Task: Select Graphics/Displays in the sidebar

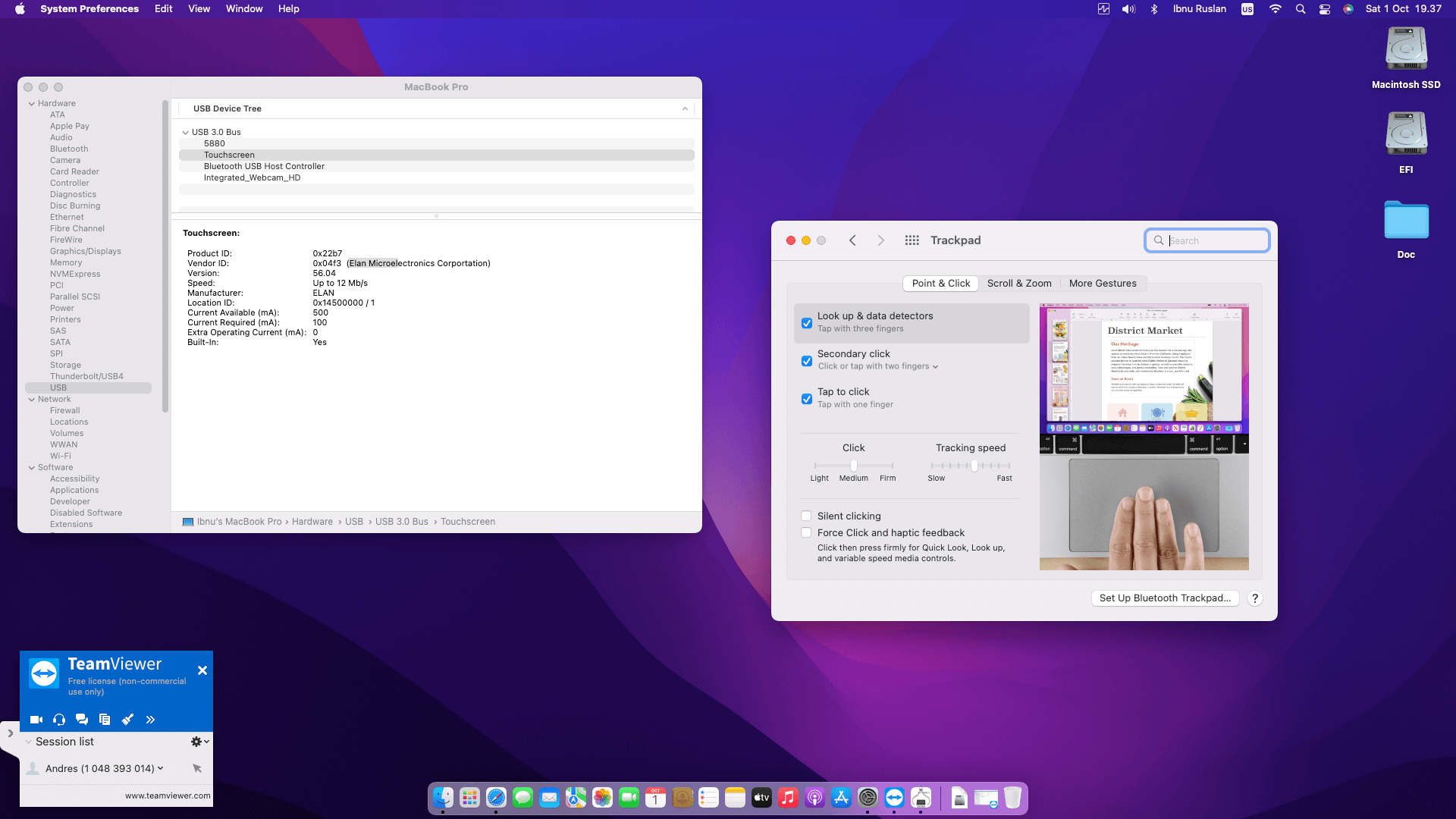Action: click(86, 251)
